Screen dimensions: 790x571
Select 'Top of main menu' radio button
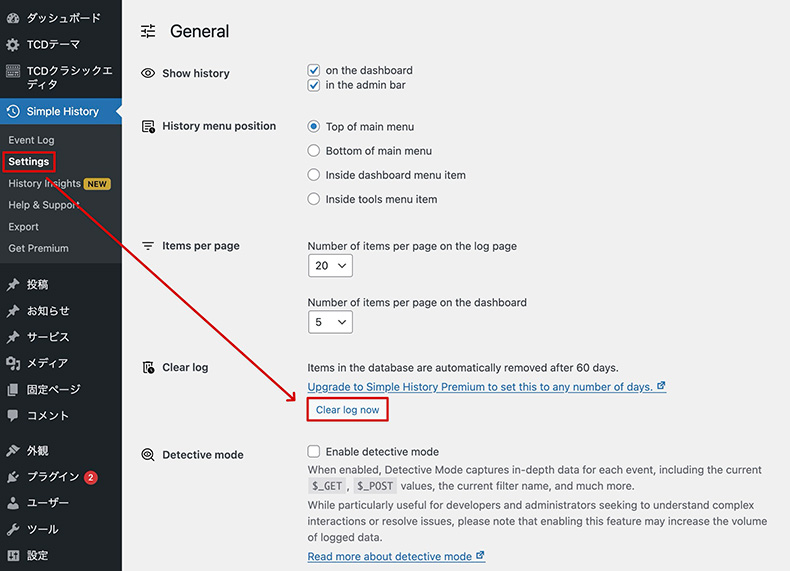tap(313, 126)
